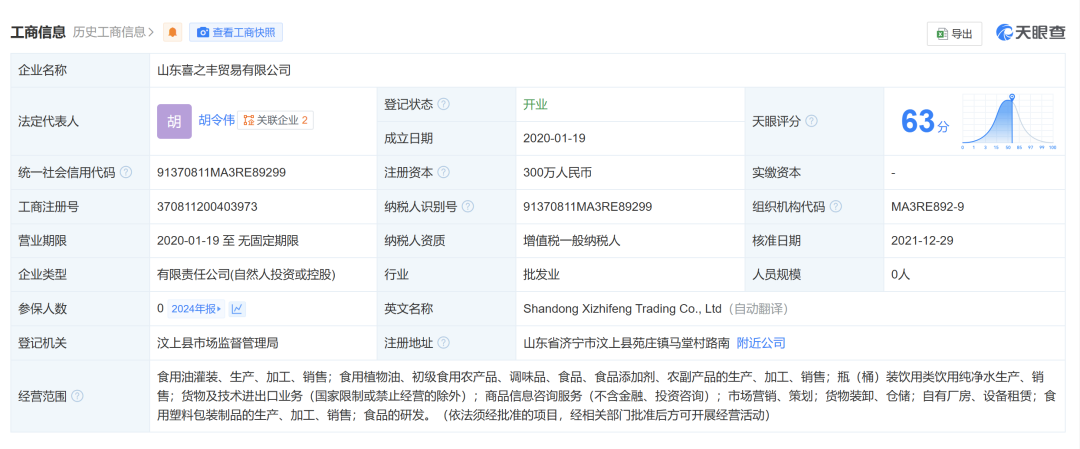Select 增值税一般纳税人 taxpayer qualification
This screenshot has width=1080, height=449.
572,240
